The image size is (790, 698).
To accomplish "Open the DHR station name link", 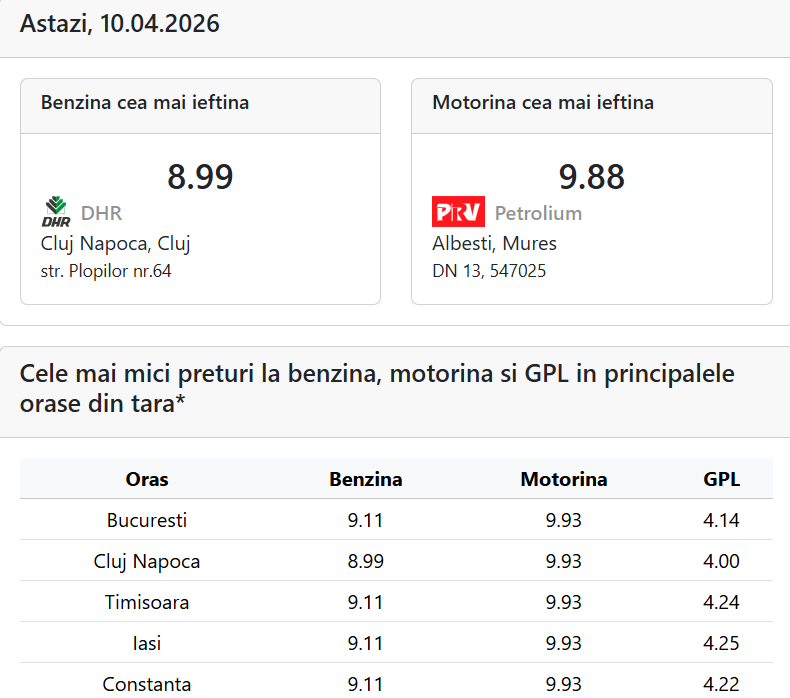I will [x=101, y=213].
